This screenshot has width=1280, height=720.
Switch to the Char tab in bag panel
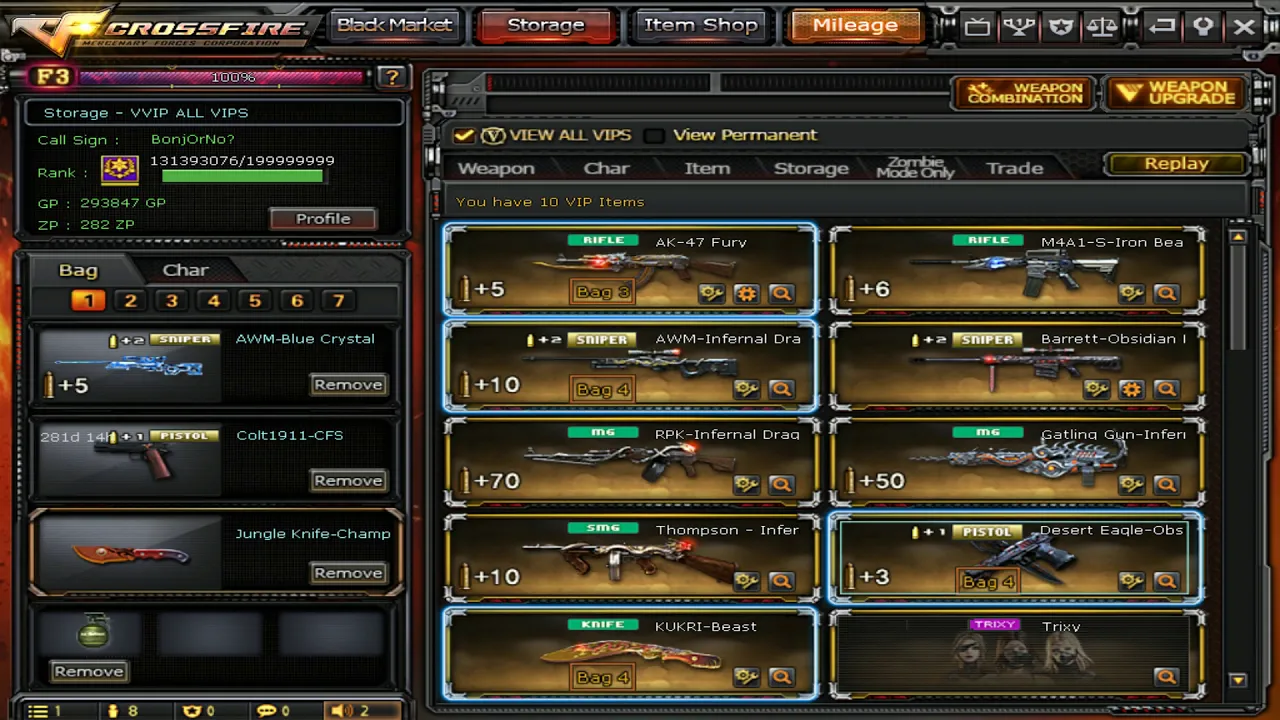(185, 270)
